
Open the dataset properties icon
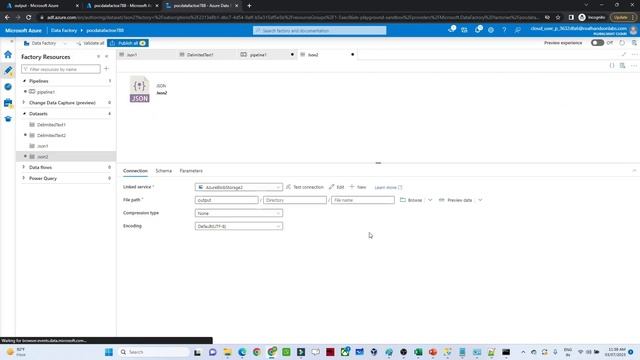622,65
